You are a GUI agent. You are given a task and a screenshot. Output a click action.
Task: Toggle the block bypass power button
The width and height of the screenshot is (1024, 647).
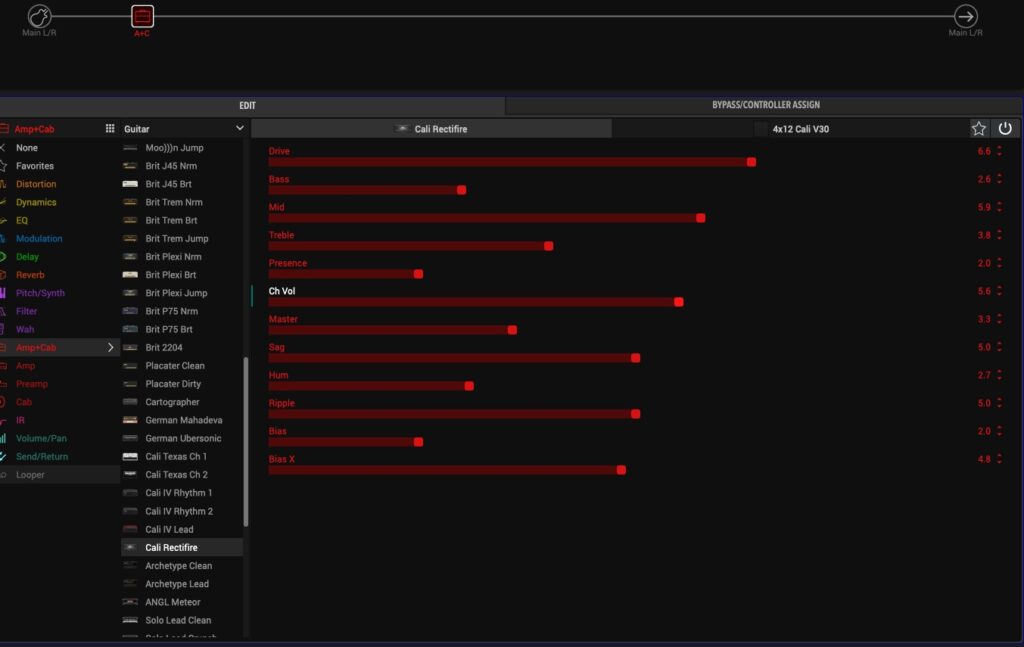[1005, 129]
